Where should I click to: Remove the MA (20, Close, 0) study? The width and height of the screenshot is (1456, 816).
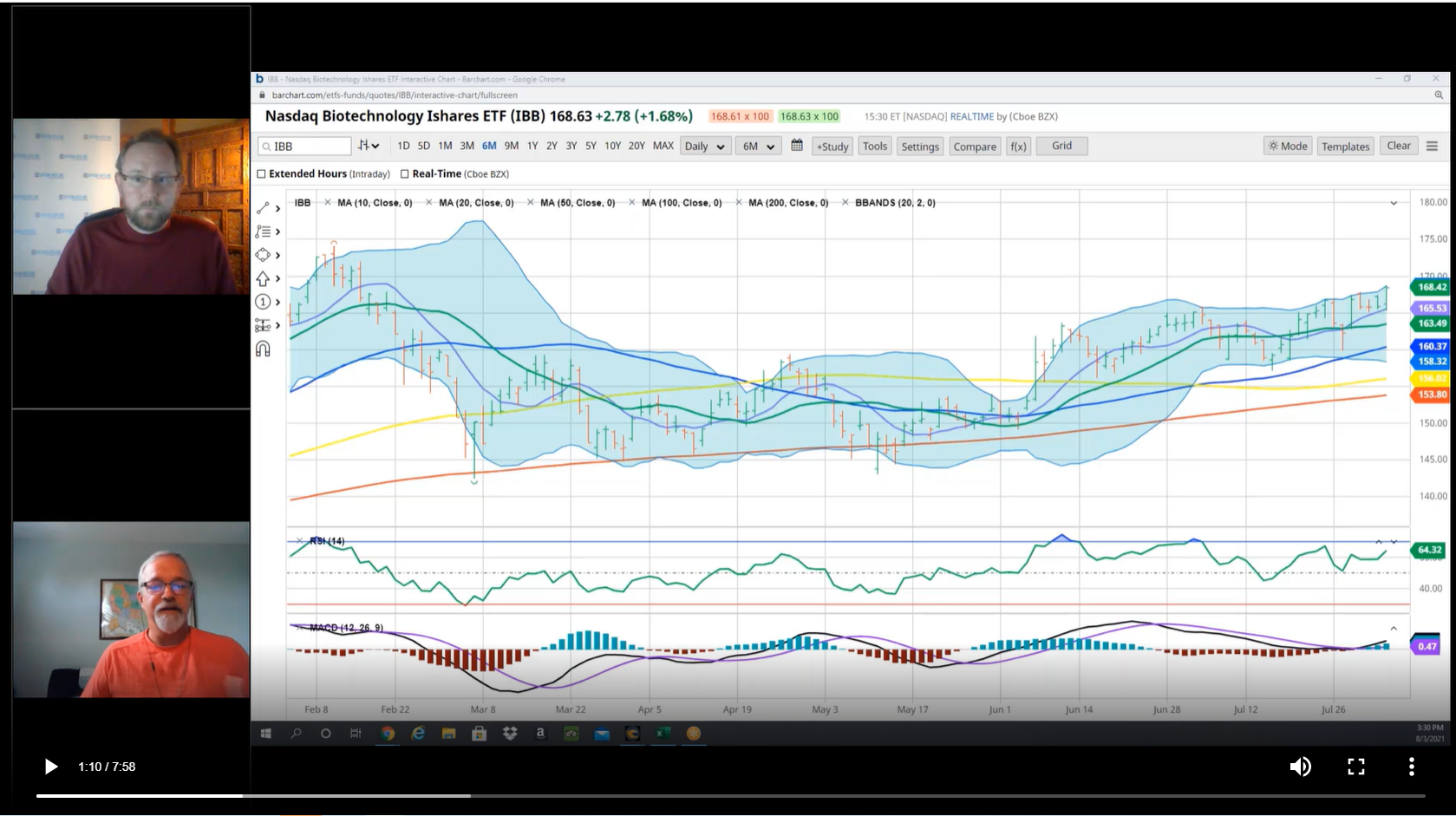point(429,202)
